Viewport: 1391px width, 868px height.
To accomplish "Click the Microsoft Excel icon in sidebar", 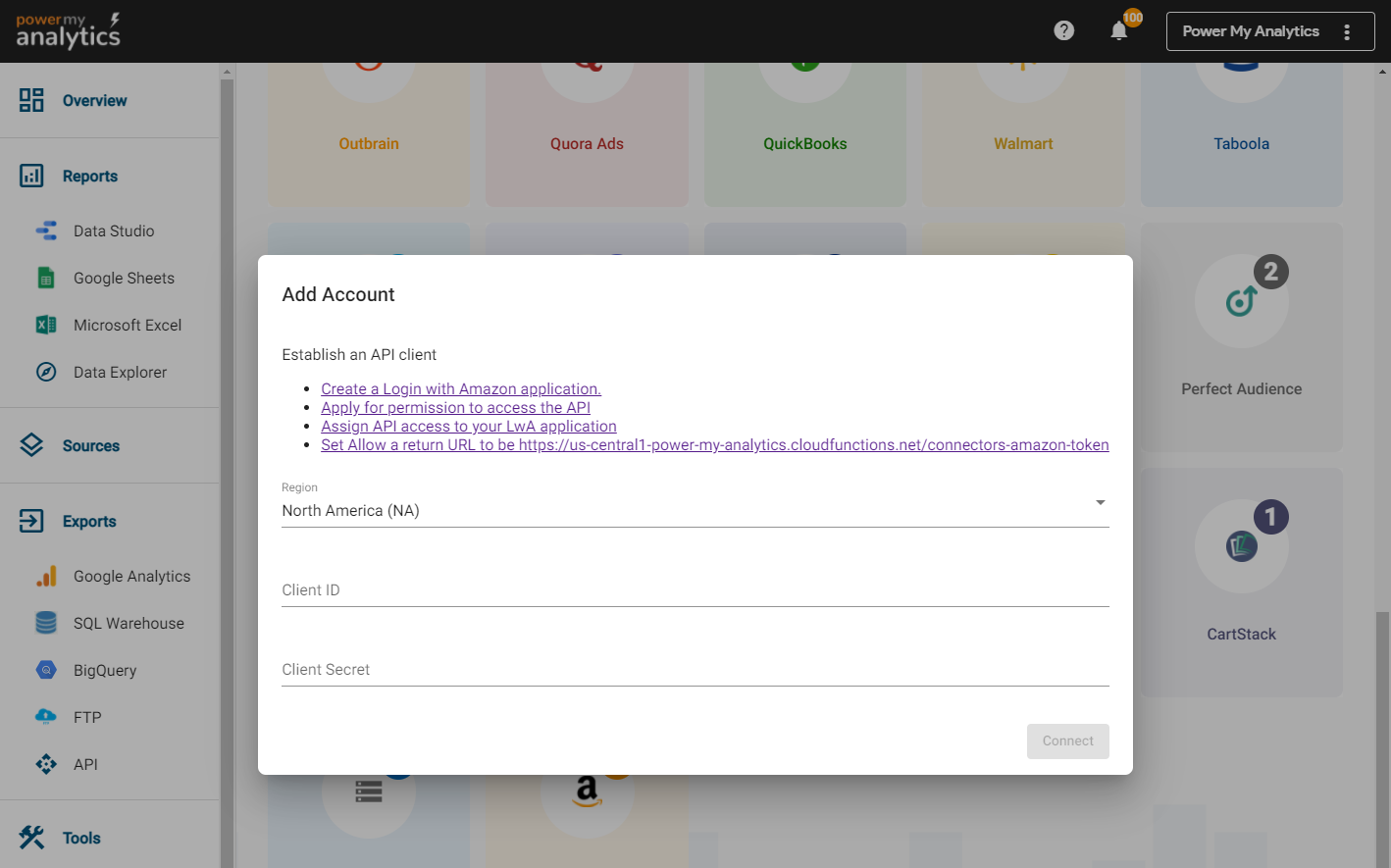I will tap(46, 326).
